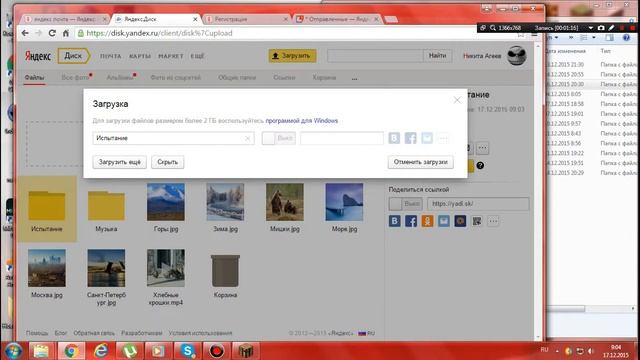
Task: Open the Корзина trash bin icon
Action: [x=225, y=271]
